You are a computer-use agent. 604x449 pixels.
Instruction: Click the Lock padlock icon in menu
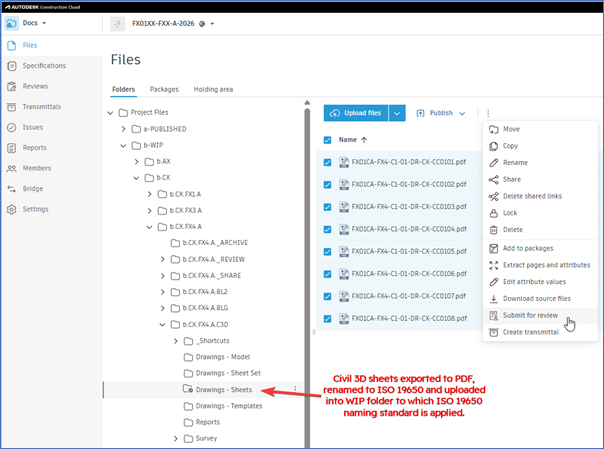coord(493,213)
